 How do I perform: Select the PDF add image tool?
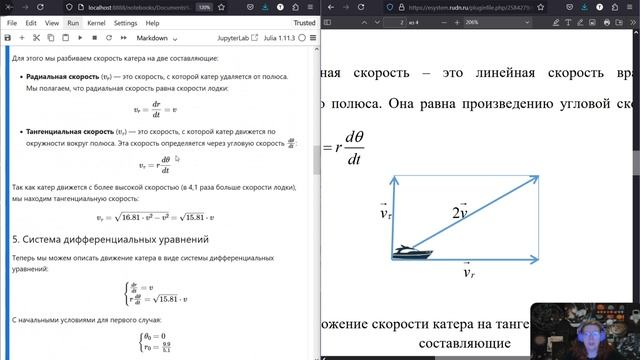[x=592, y=23]
